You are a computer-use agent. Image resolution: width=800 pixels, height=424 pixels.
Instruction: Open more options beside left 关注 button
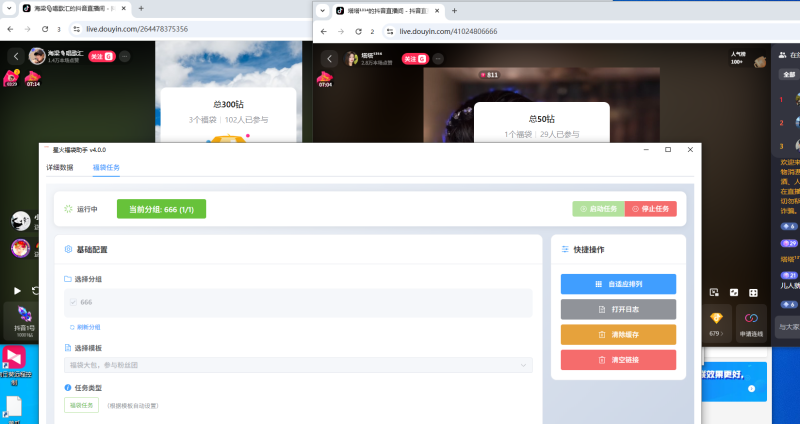pyautogui.click(x=125, y=57)
